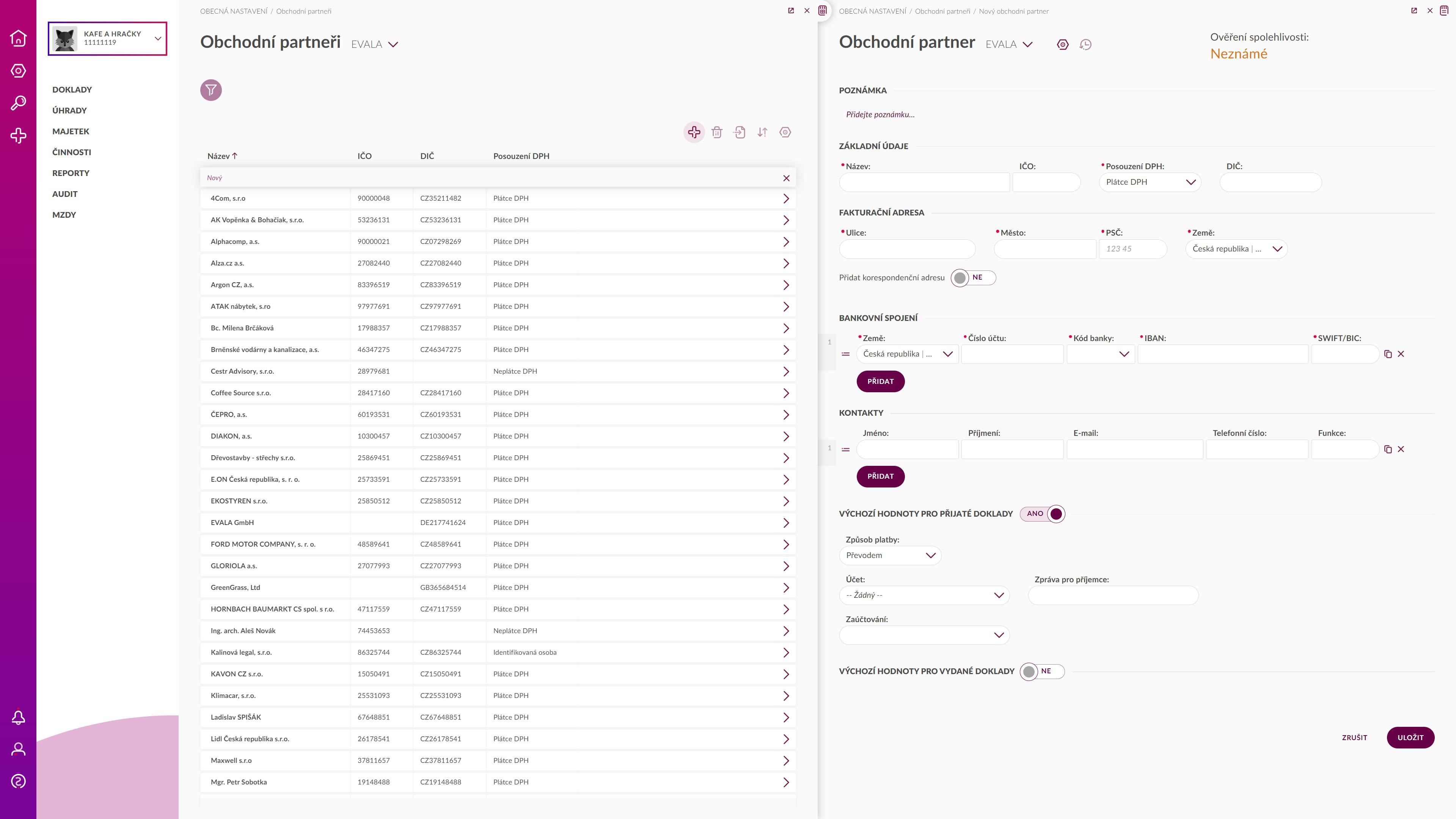Toggle Přidat korespondenční adresu switch
The image size is (1456, 819).
point(973,278)
